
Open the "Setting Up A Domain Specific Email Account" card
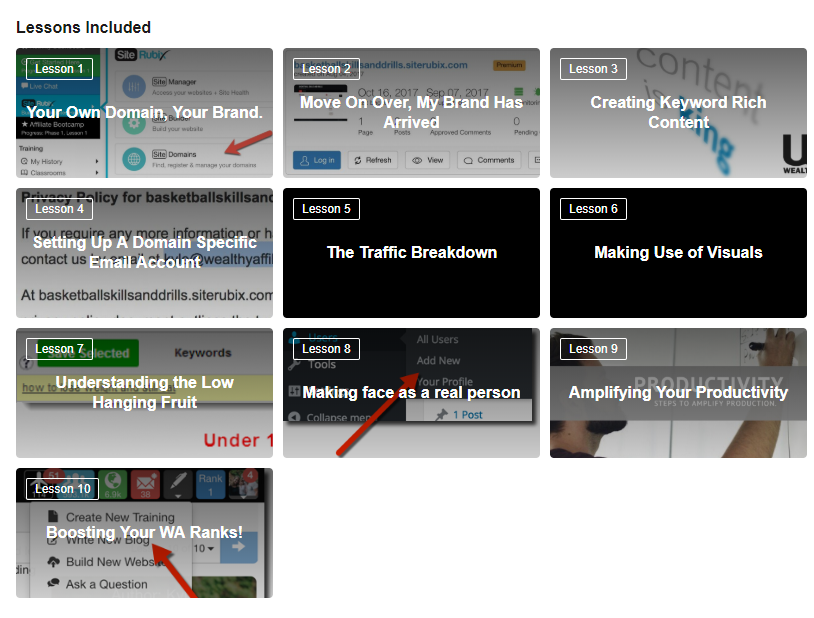(x=144, y=253)
